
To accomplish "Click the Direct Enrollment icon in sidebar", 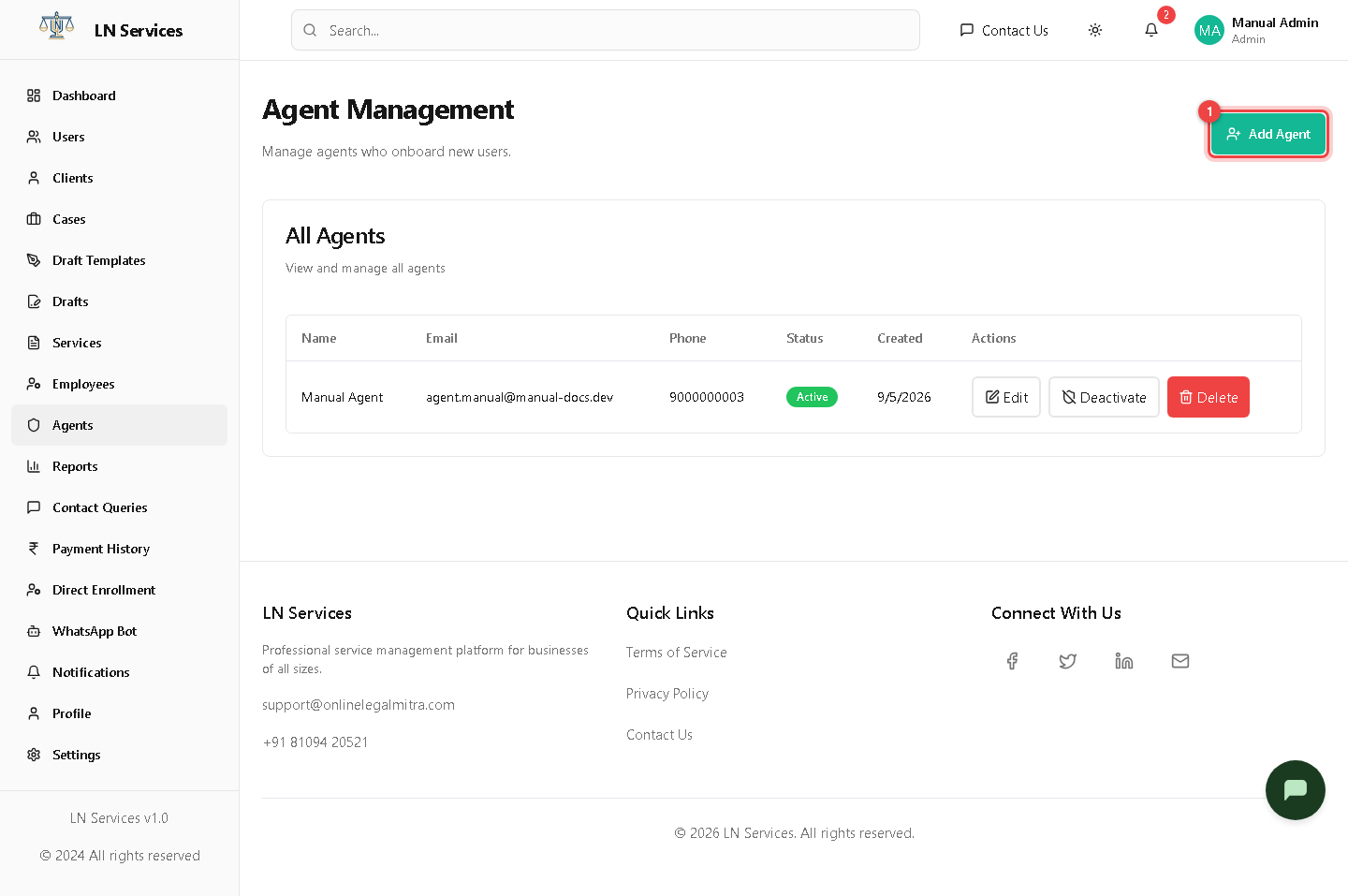I will pyautogui.click(x=34, y=590).
